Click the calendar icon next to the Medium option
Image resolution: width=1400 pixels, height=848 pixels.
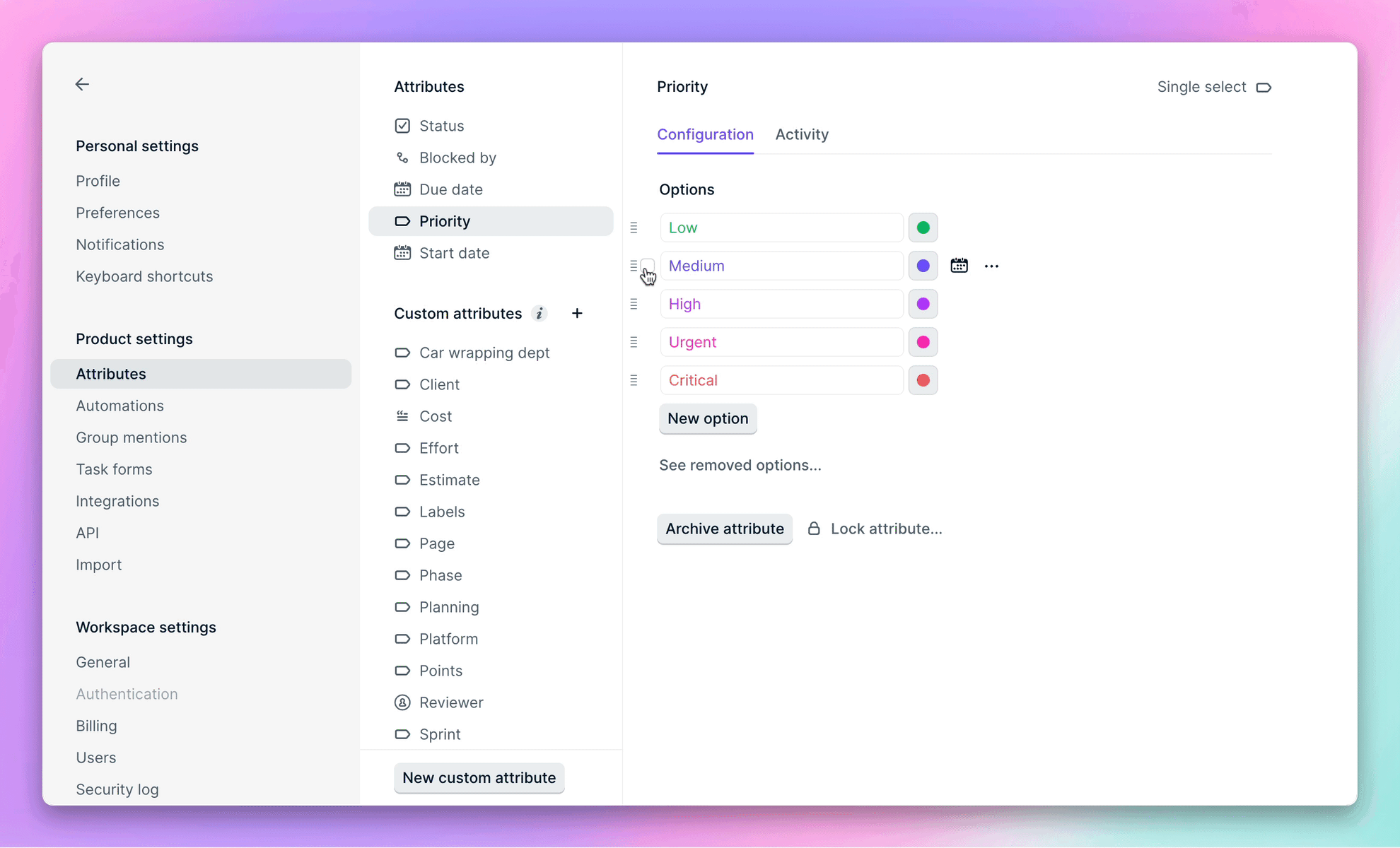tap(959, 265)
